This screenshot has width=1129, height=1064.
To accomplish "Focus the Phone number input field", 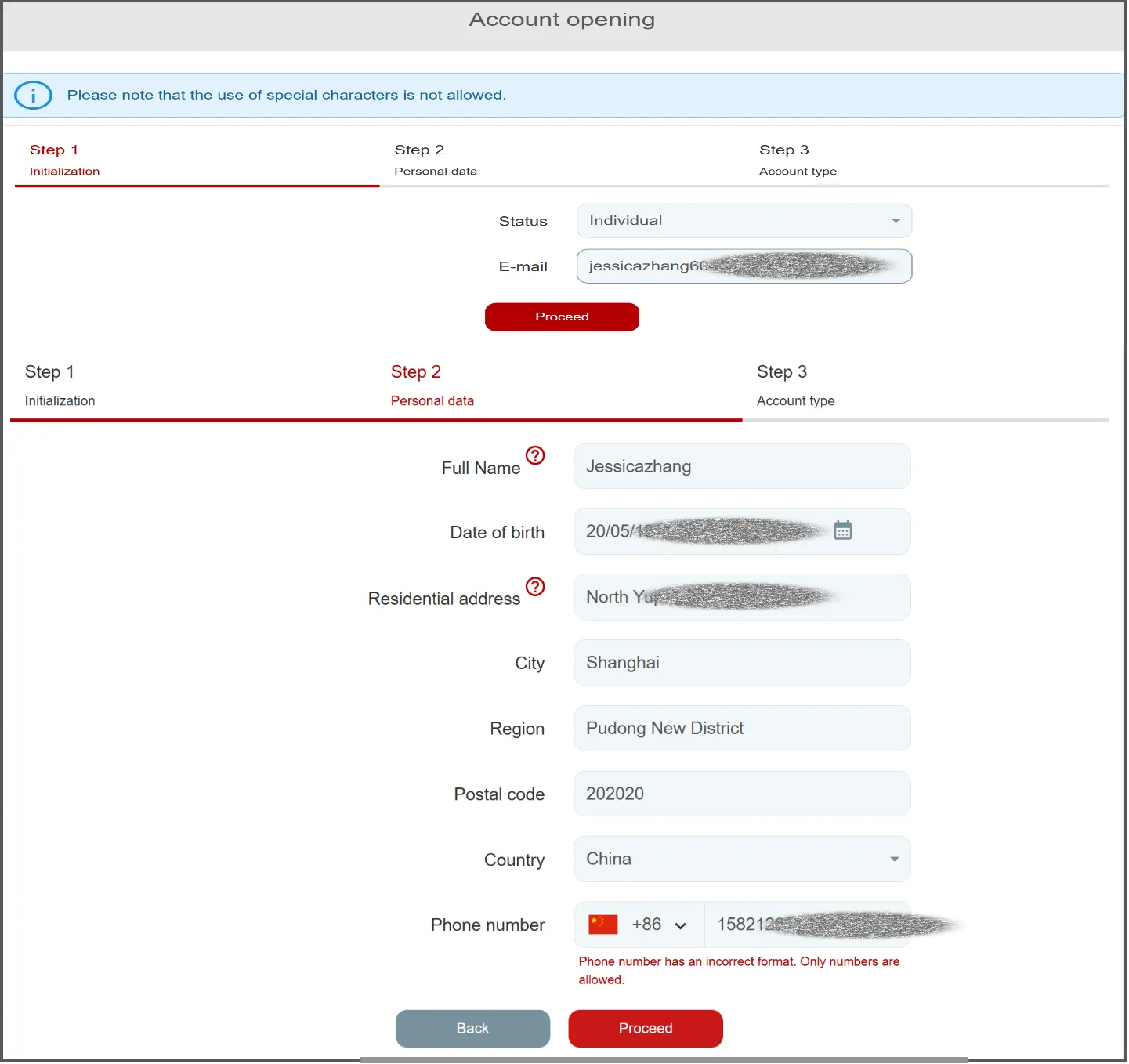I will [x=807, y=925].
